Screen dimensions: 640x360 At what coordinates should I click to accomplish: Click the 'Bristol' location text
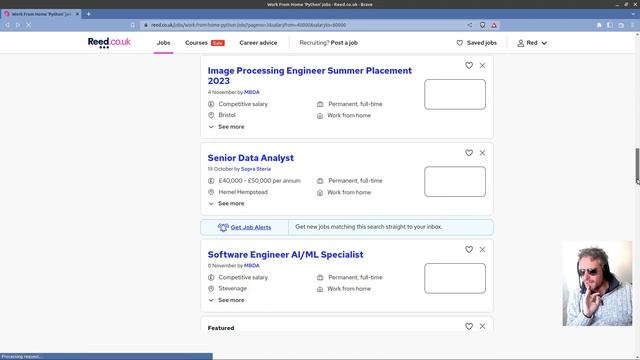227,115
